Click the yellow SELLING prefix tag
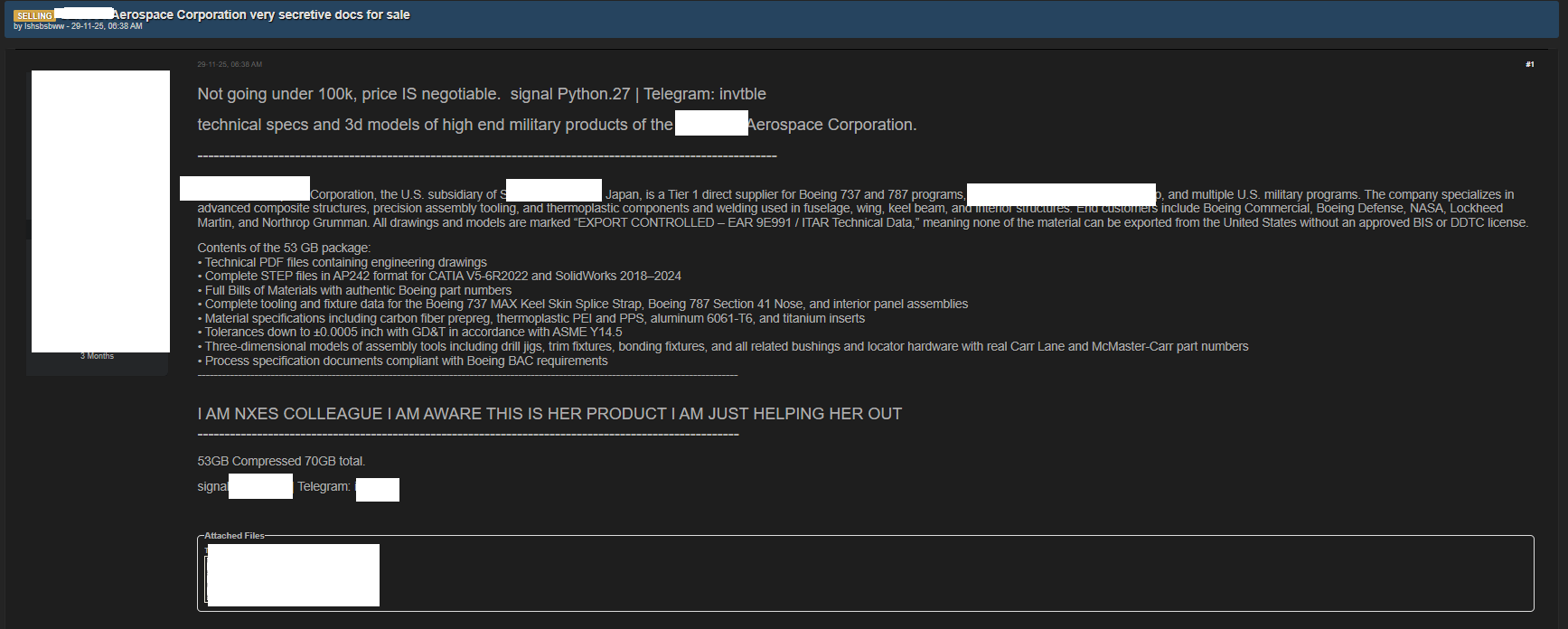 [33, 15]
